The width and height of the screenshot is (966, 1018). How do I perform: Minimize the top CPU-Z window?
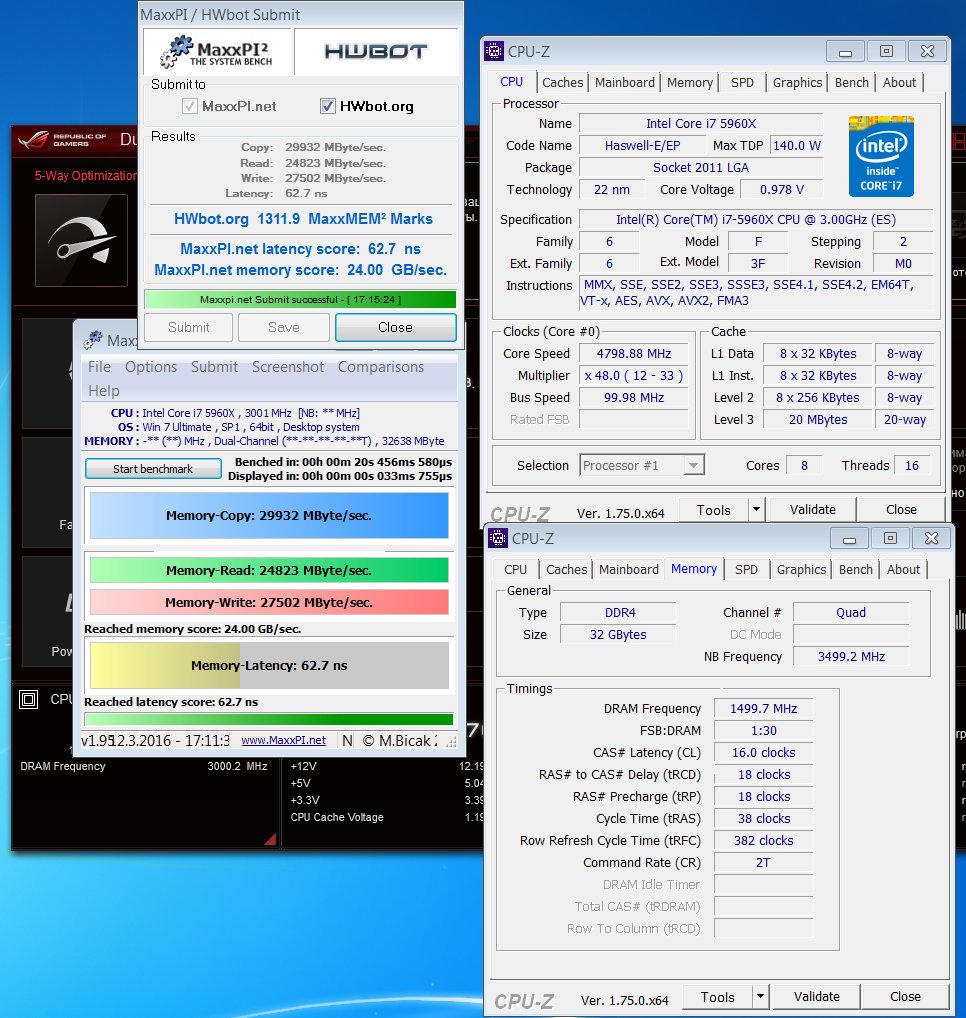click(845, 51)
